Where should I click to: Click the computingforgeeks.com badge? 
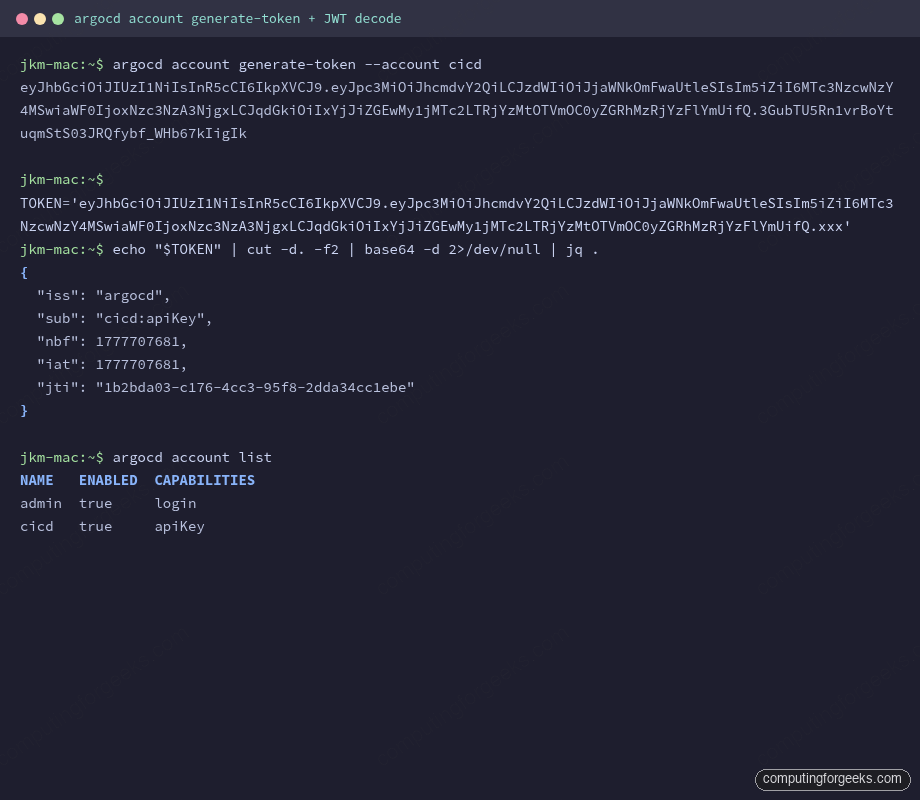(832, 779)
